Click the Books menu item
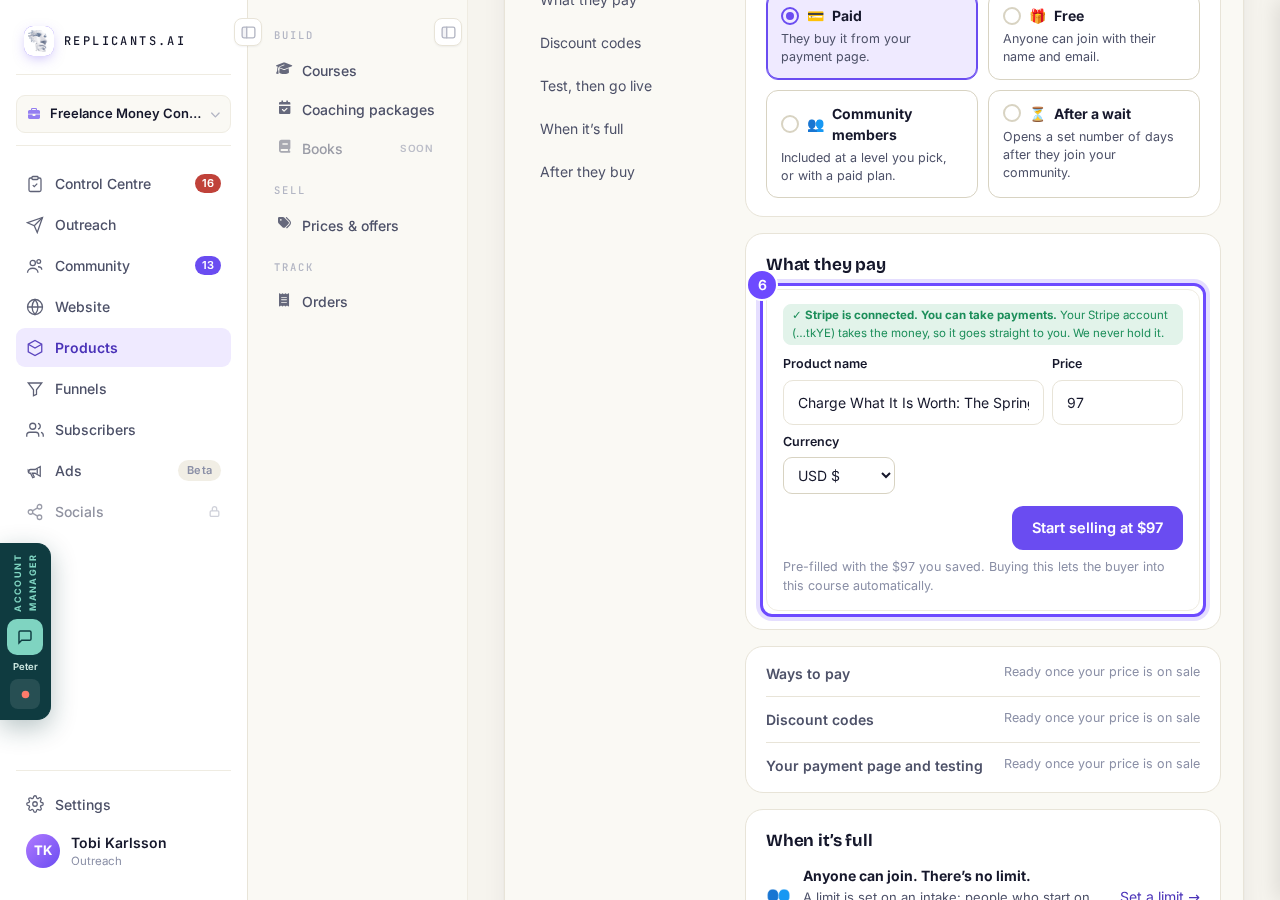1280x900 pixels. pyautogui.click(x=356, y=148)
